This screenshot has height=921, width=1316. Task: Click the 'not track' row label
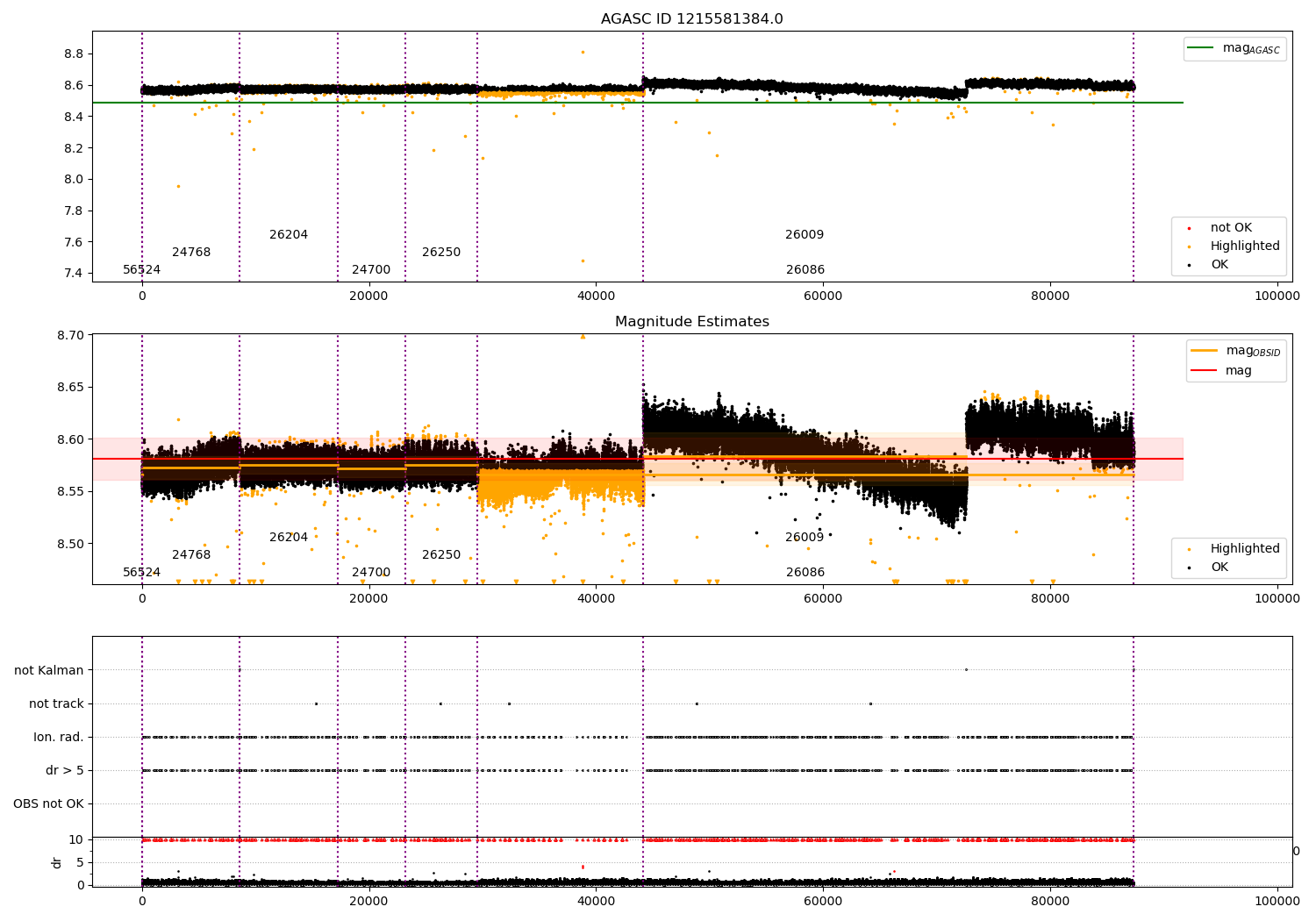pyautogui.click(x=56, y=704)
